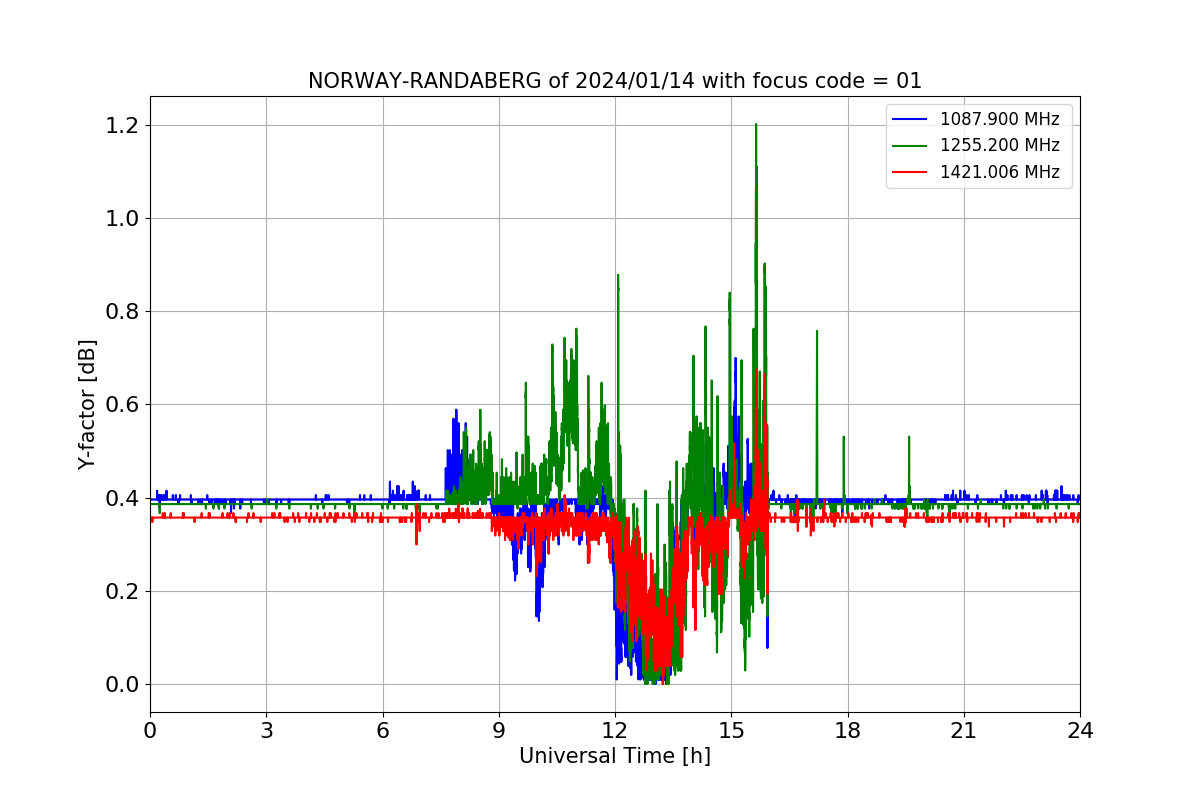The height and width of the screenshot is (800, 1200).
Task: Click the x-axis tick label 9
Action: 499,730
